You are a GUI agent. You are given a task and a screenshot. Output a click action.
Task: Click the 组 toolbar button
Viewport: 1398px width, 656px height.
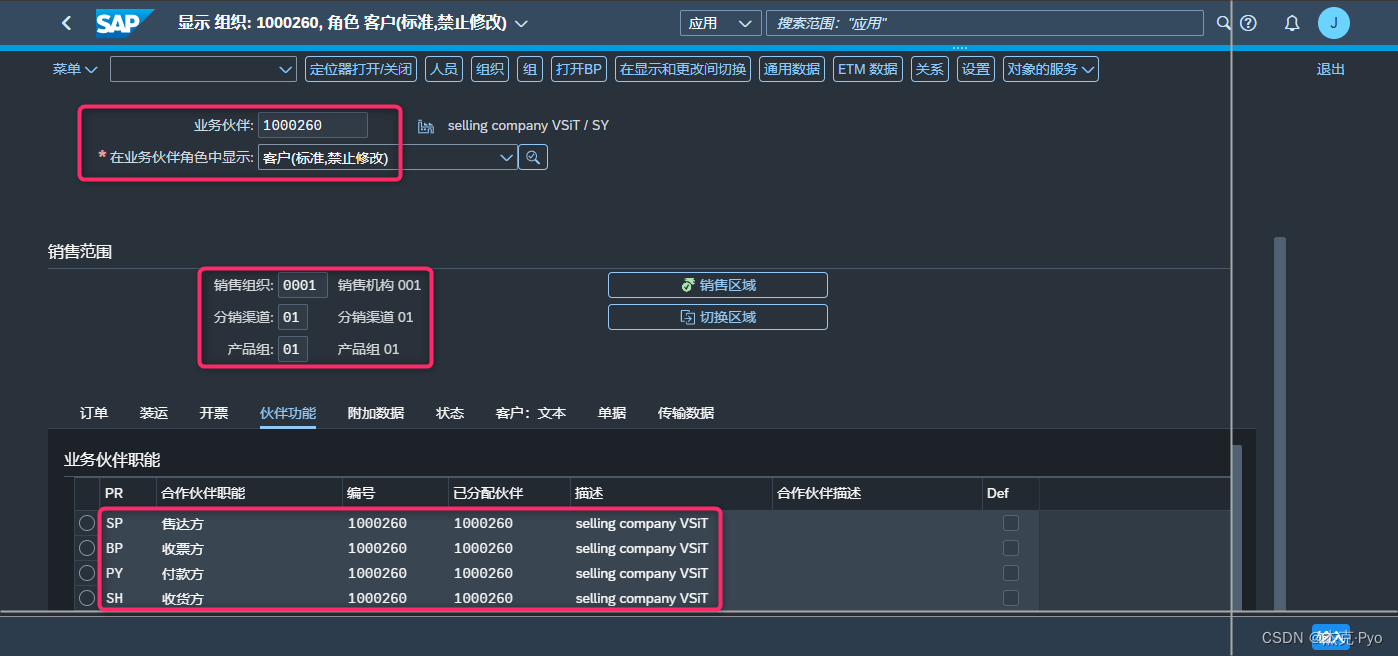point(530,69)
